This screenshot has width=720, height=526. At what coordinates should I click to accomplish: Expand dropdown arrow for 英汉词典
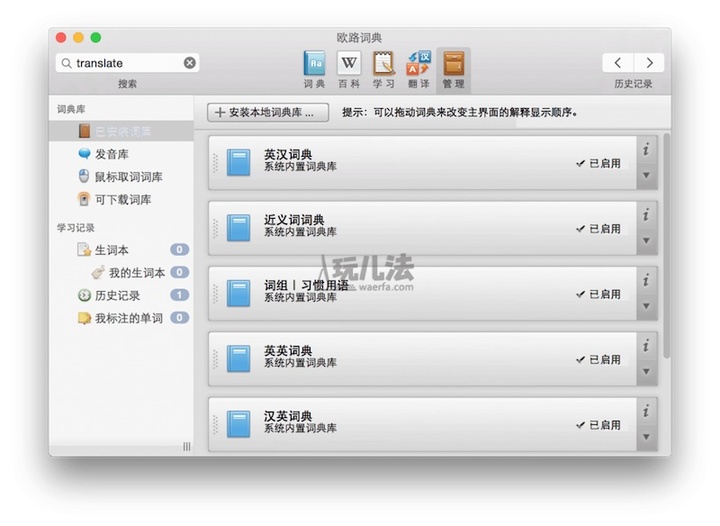[646, 176]
